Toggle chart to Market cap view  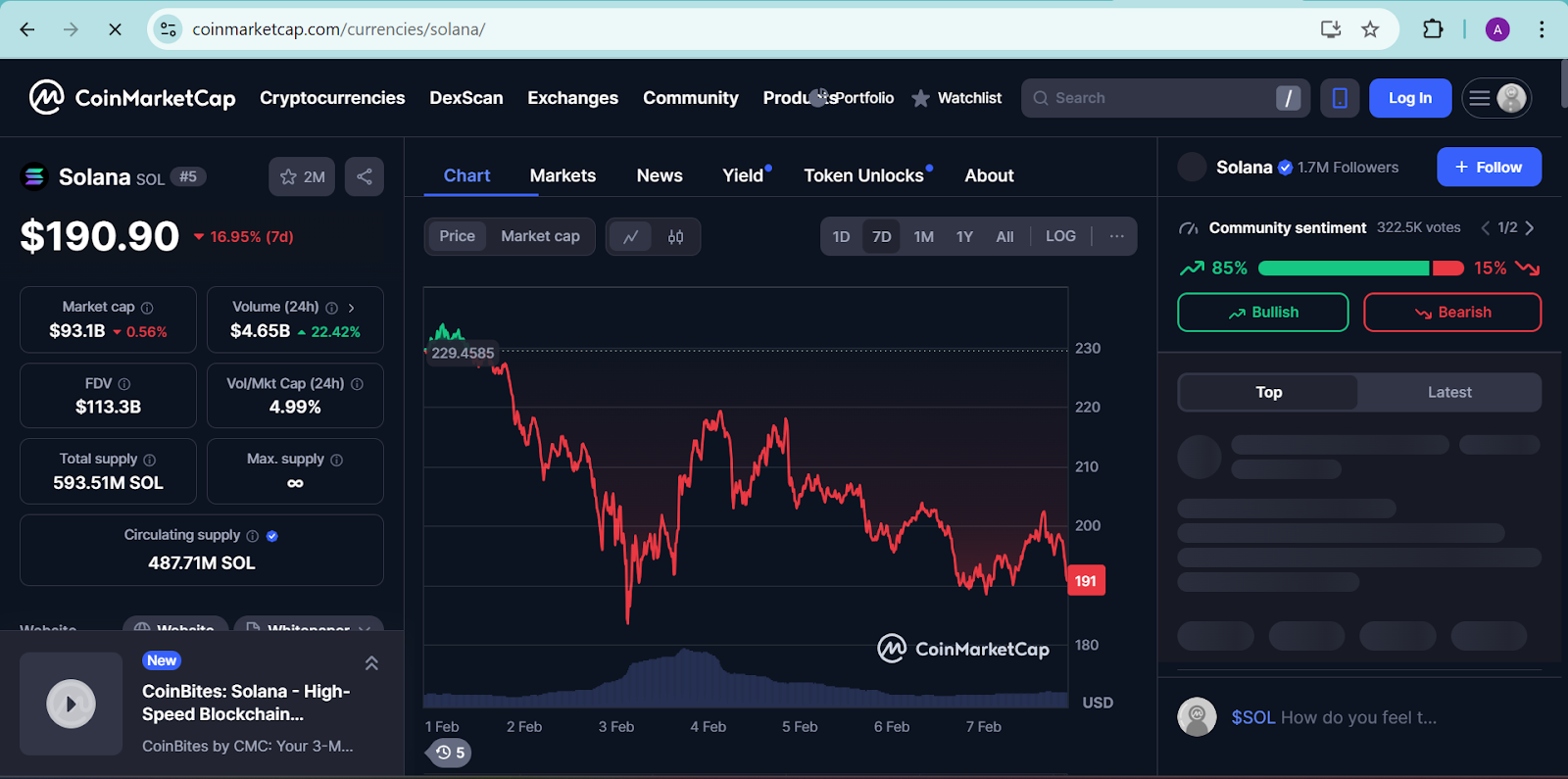tap(540, 236)
